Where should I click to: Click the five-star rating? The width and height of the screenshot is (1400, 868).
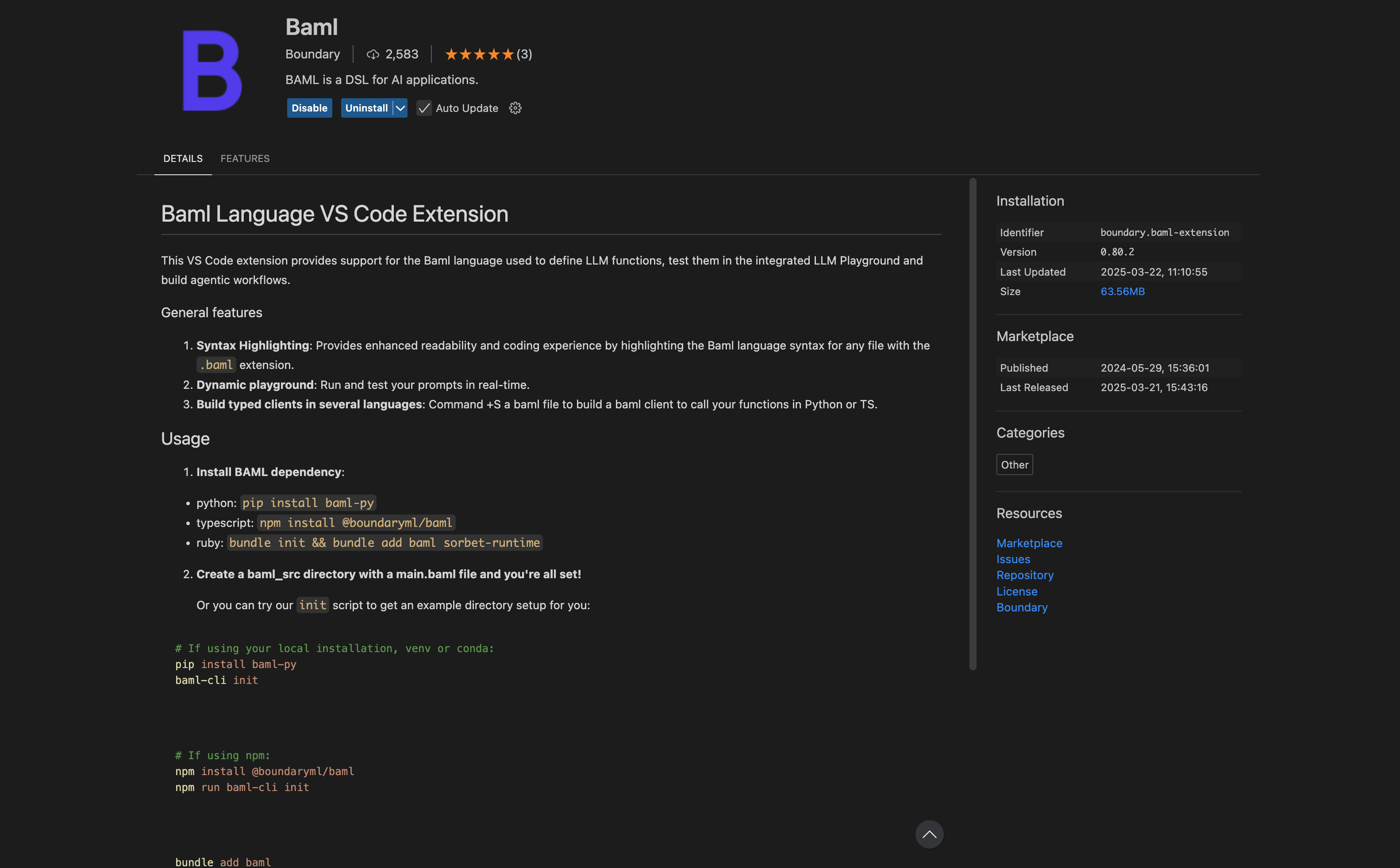[479, 54]
